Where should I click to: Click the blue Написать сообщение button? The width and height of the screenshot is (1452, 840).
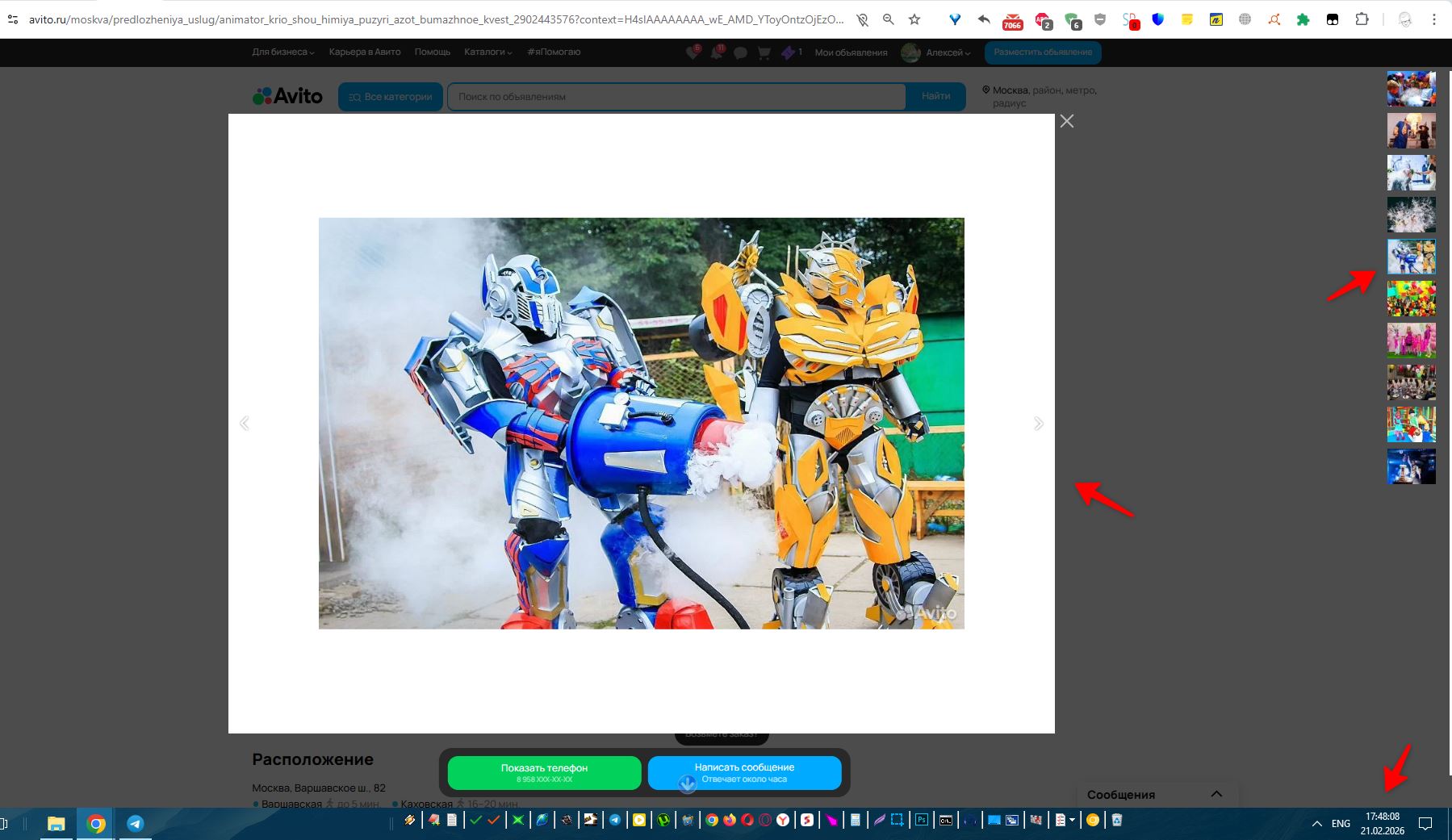pyautogui.click(x=744, y=772)
